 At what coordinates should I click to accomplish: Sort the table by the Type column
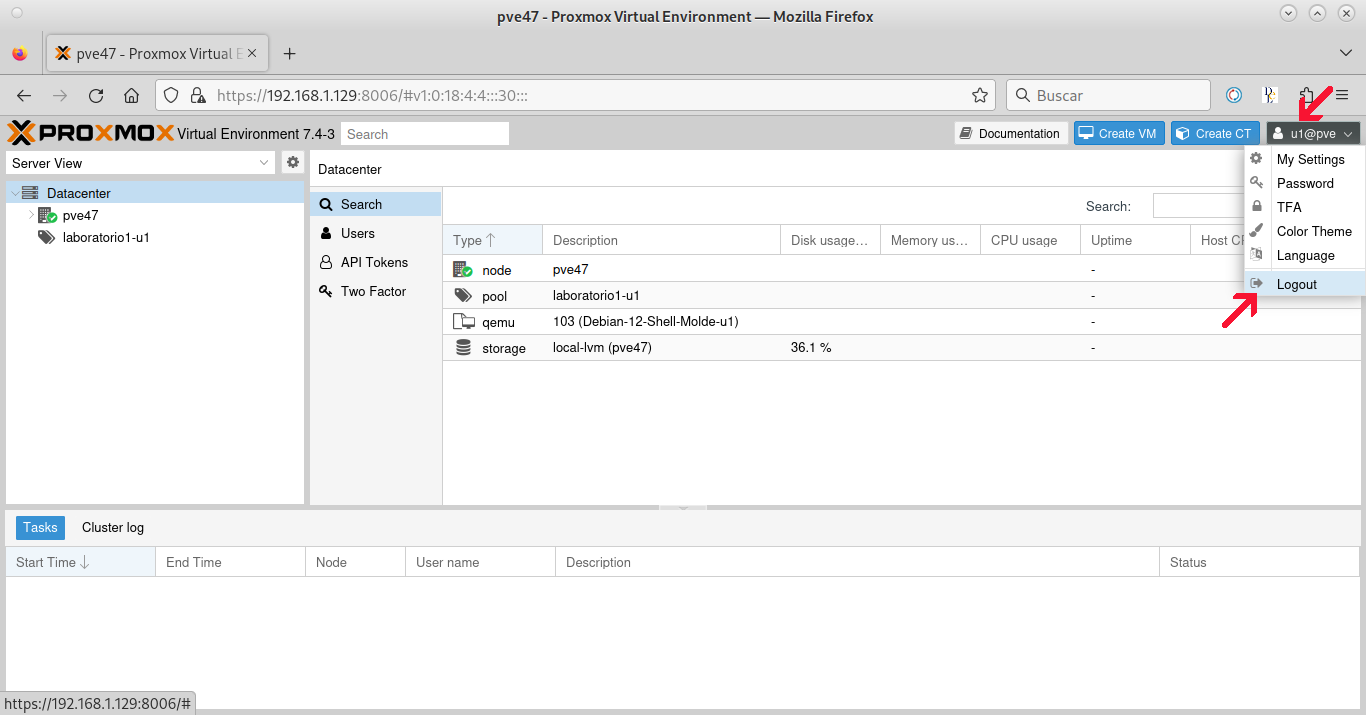[x=492, y=240]
